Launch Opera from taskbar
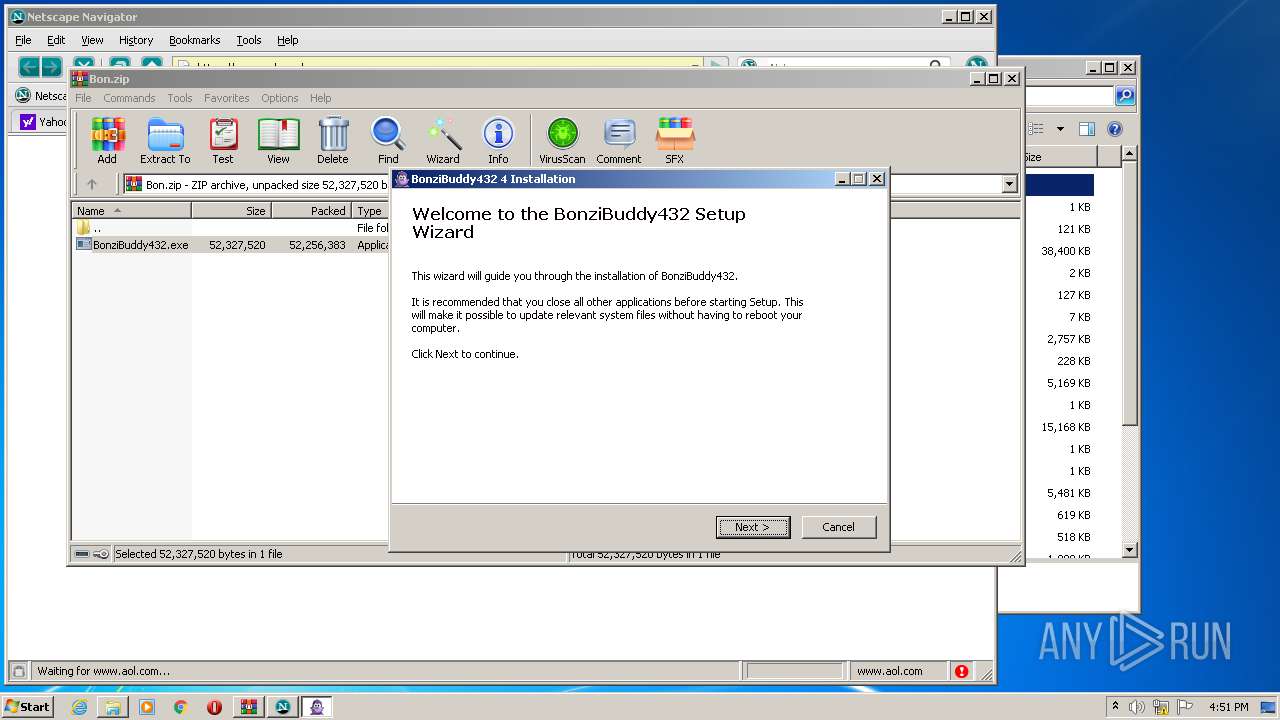The width and height of the screenshot is (1280, 720). click(214, 707)
